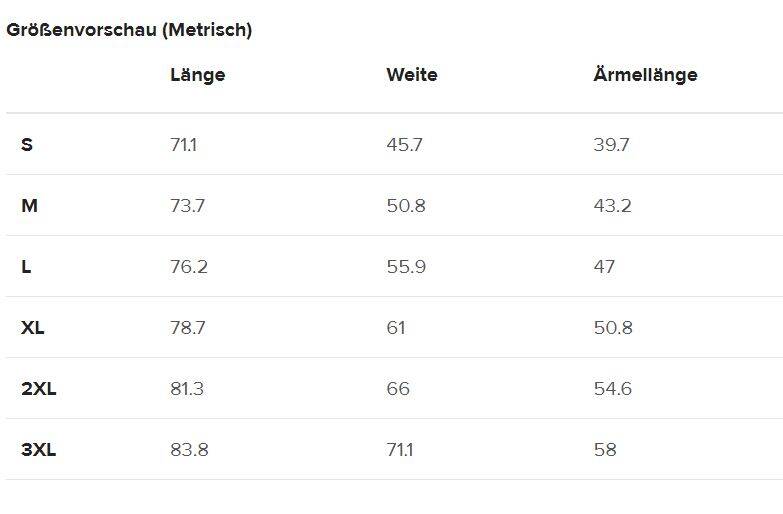Click the 76.2 length value for L
The width and height of the screenshot is (783, 514).
point(188,267)
